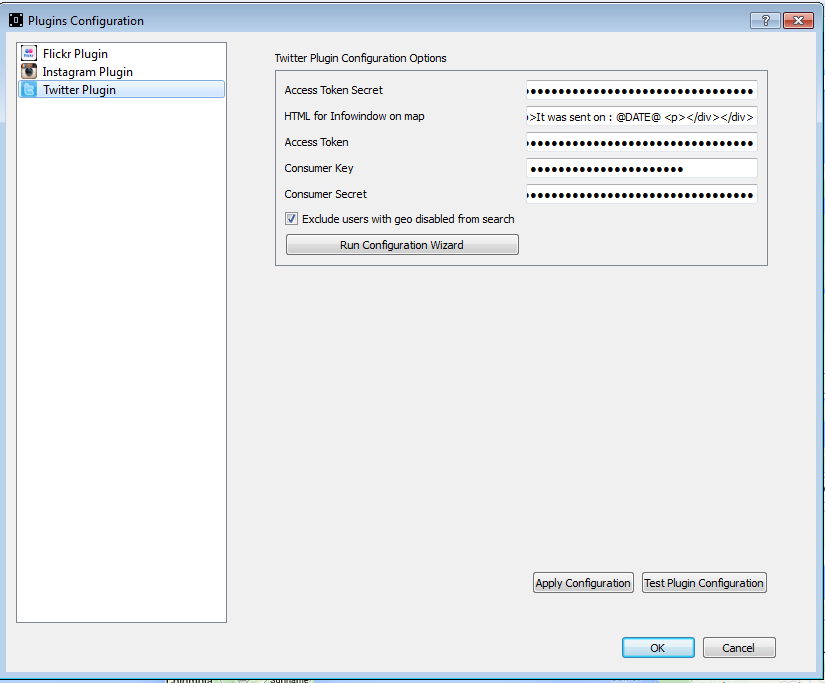The image size is (825, 683).
Task: Click the 'HTML for Infowindow on map' label
Action: 354,116
